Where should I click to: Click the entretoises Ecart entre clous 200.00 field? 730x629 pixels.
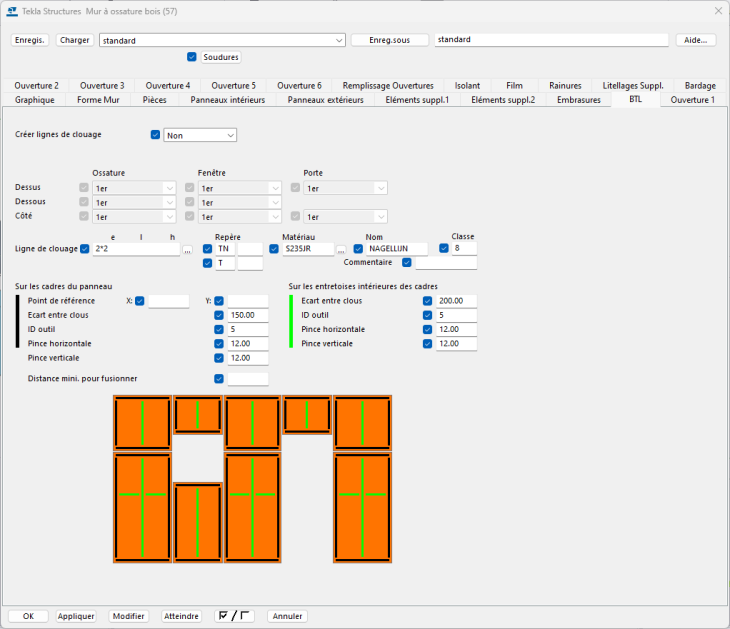click(x=456, y=301)
